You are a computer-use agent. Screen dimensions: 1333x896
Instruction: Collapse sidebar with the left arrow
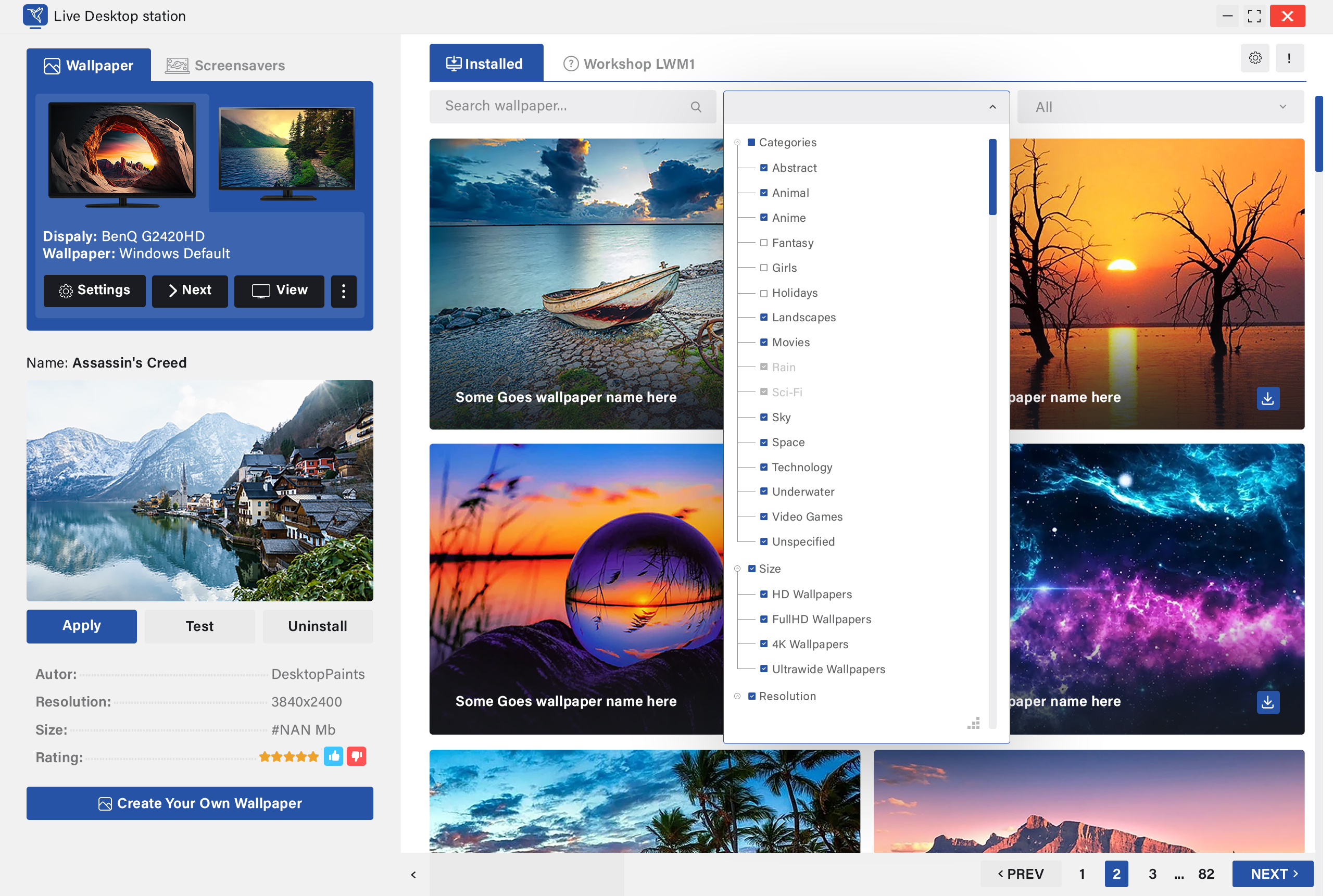tap(413, 874)
